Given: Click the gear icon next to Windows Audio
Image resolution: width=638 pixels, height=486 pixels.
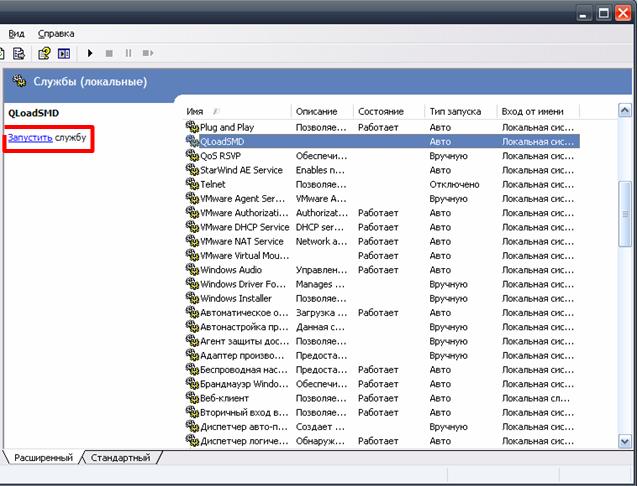Looking at the screenshot, I should 192,269.
